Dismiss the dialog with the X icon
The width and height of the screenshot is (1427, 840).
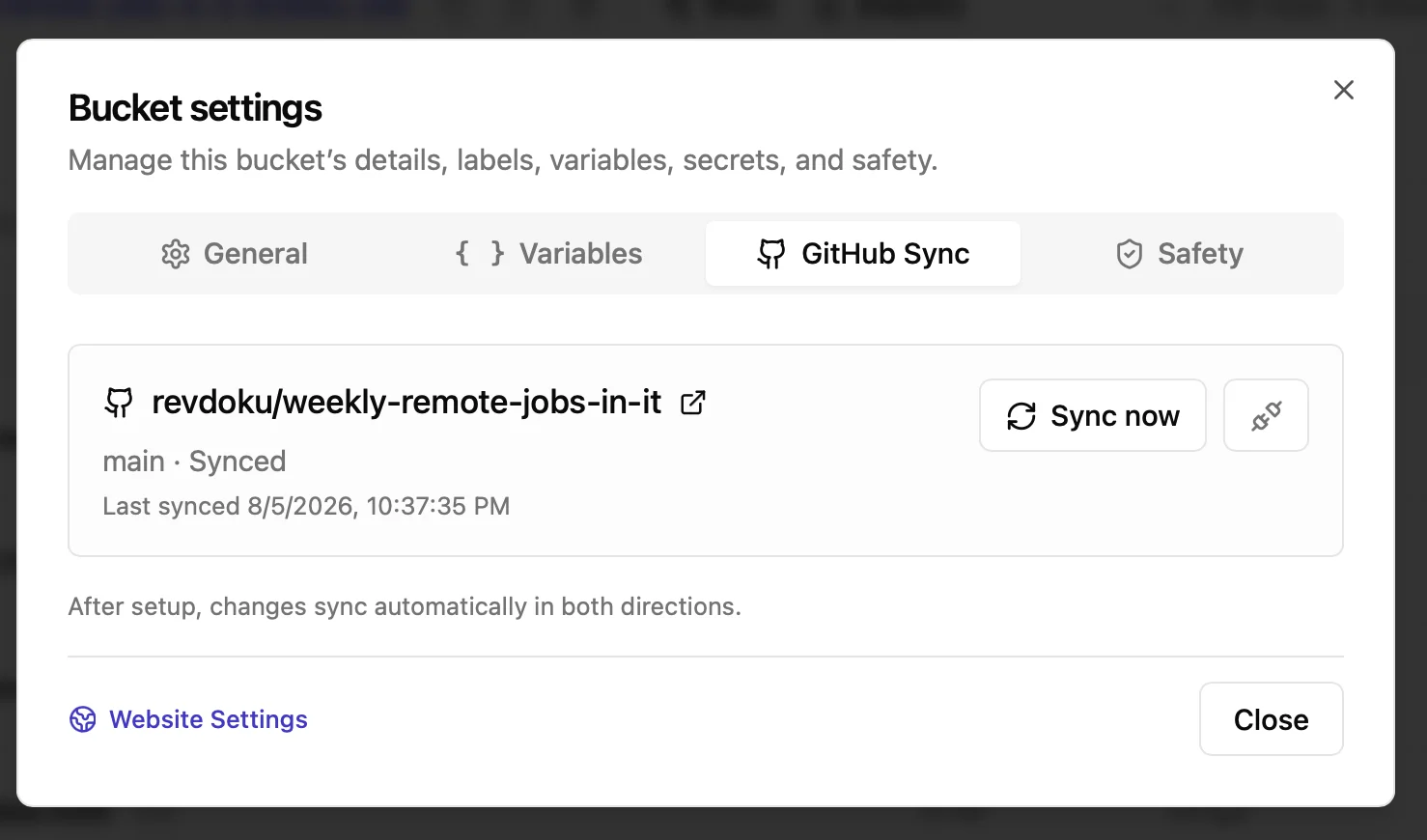tap(1343, 90)
